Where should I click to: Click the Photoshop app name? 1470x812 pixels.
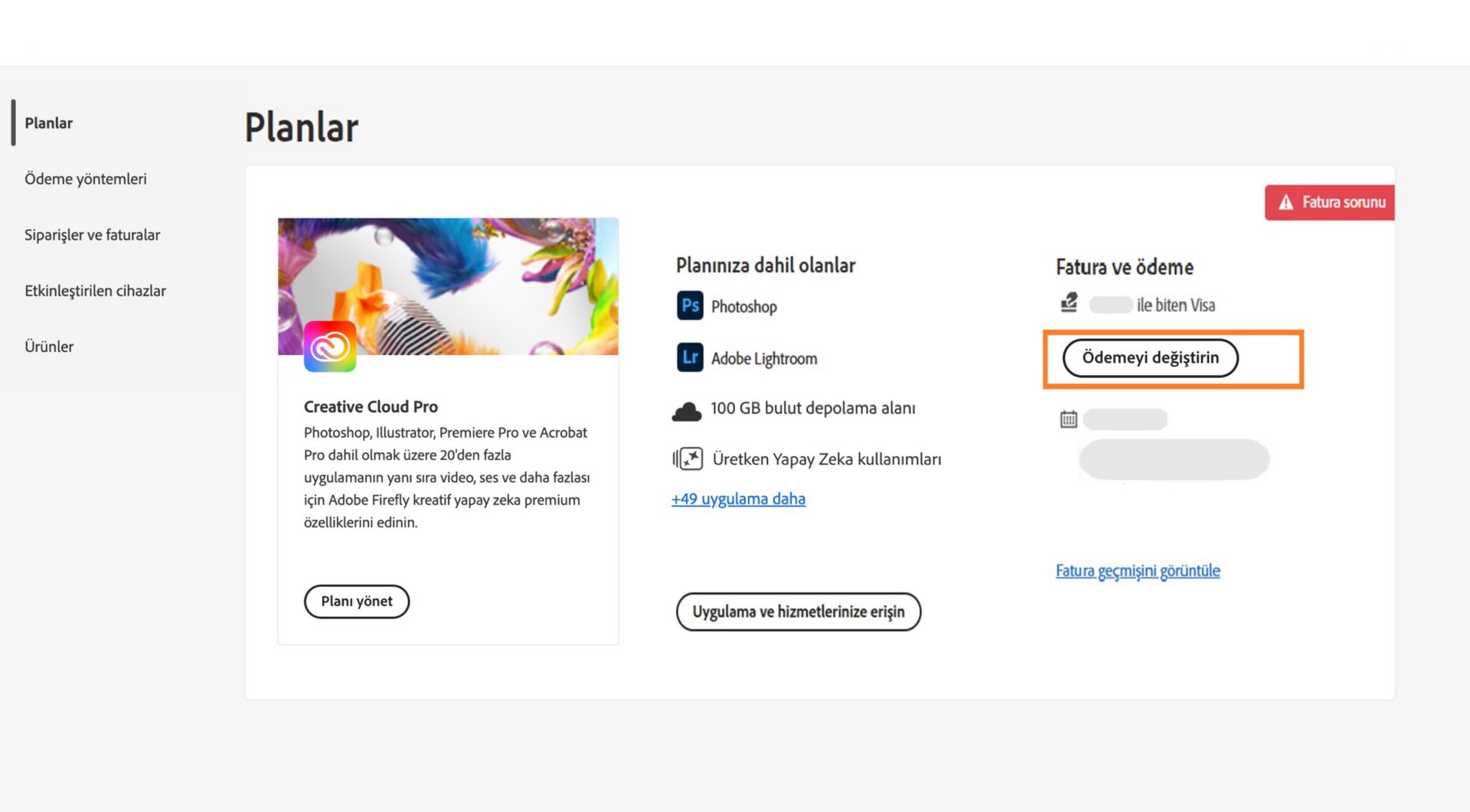(x=744, y=306)
